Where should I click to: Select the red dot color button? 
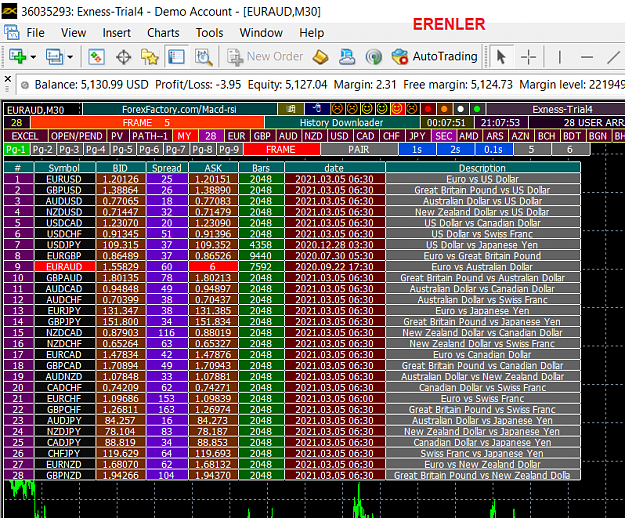(x=428, y=109)
